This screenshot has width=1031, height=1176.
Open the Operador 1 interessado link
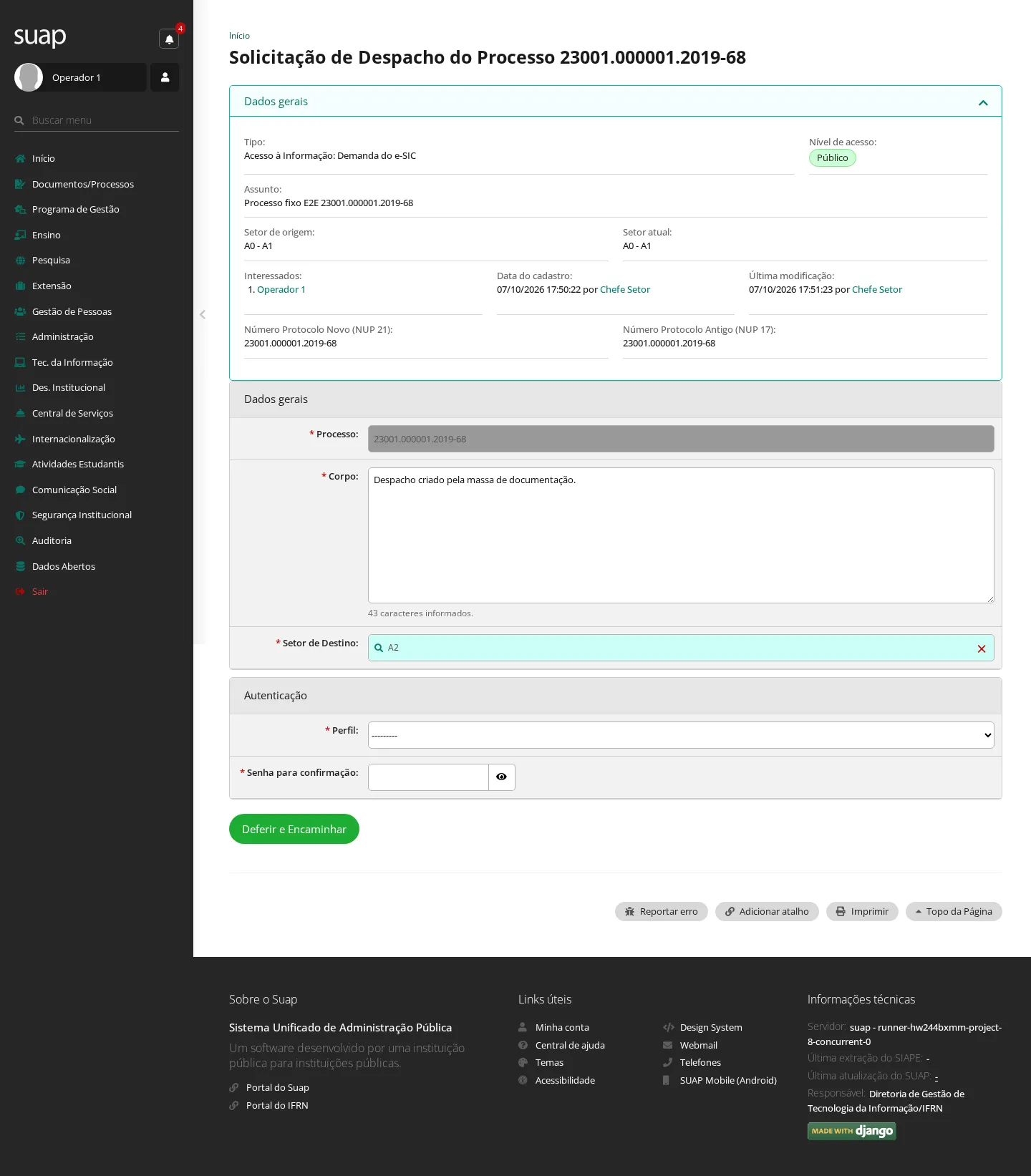coord(281,290)
